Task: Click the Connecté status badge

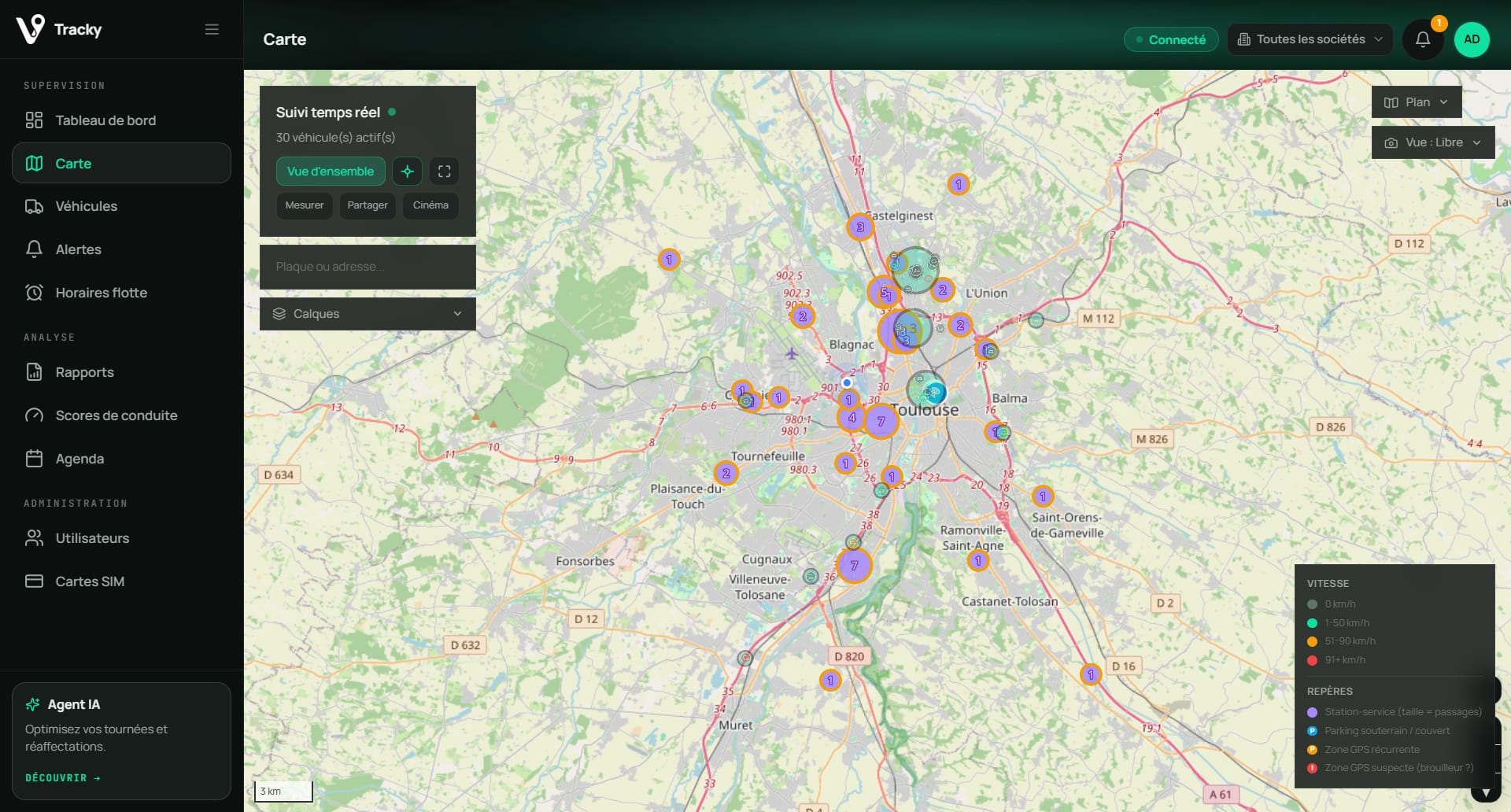Action: (x=1170, y=39)
